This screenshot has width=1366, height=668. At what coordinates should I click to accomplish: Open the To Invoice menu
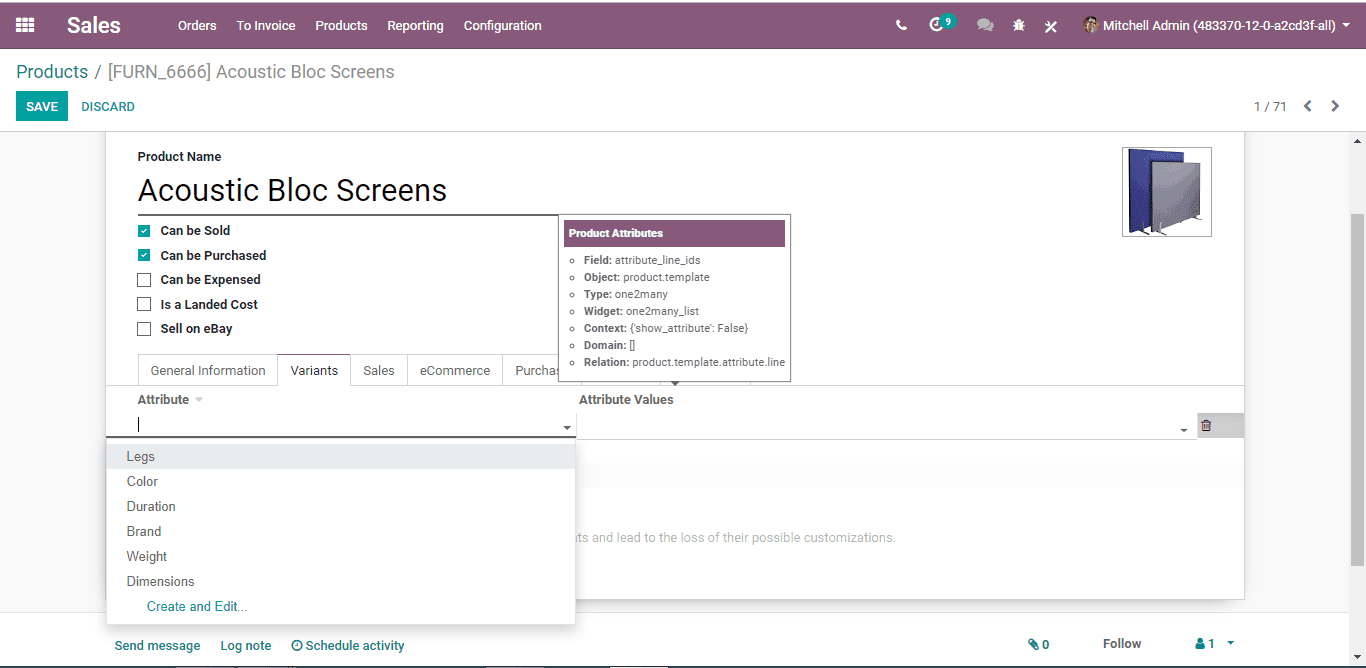click(266, 26)
